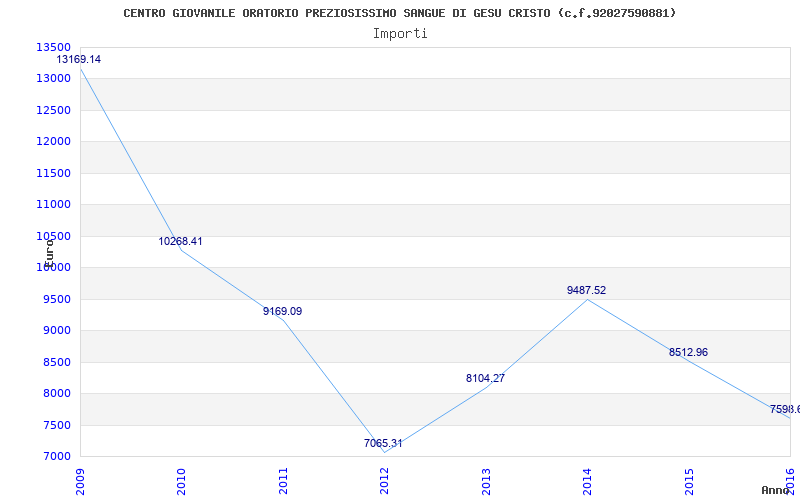Click the 8104.27 data label
800x500 pixels.
point(485,379)
